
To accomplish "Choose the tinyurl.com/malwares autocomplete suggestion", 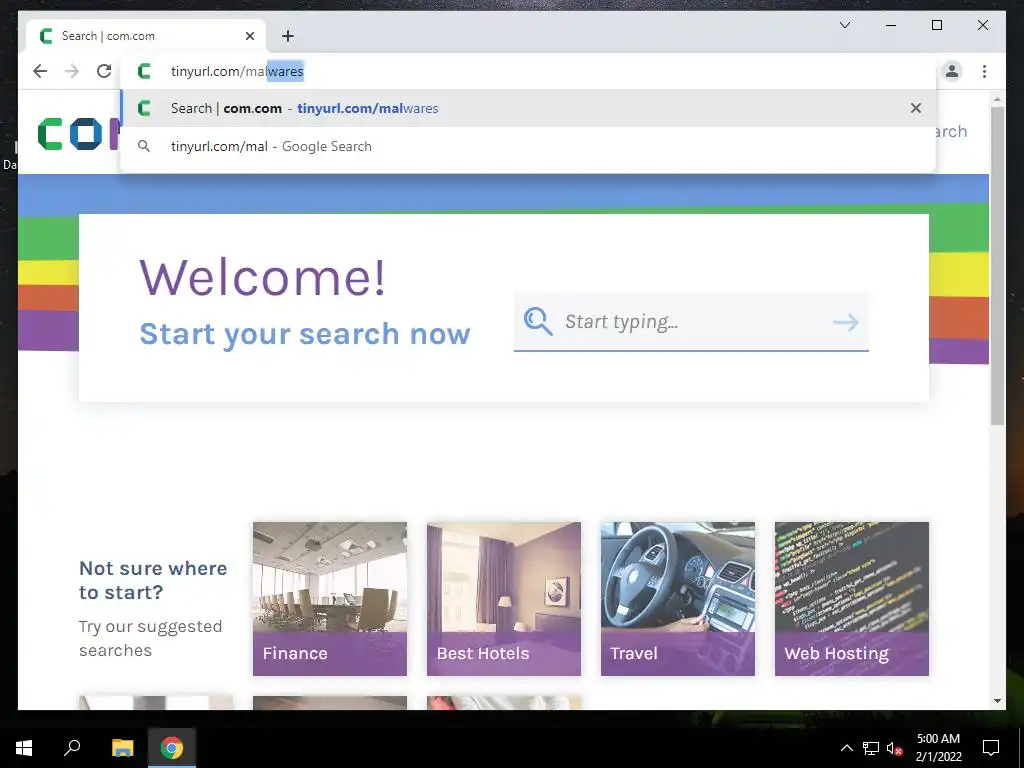I will (x=528, y=108).
